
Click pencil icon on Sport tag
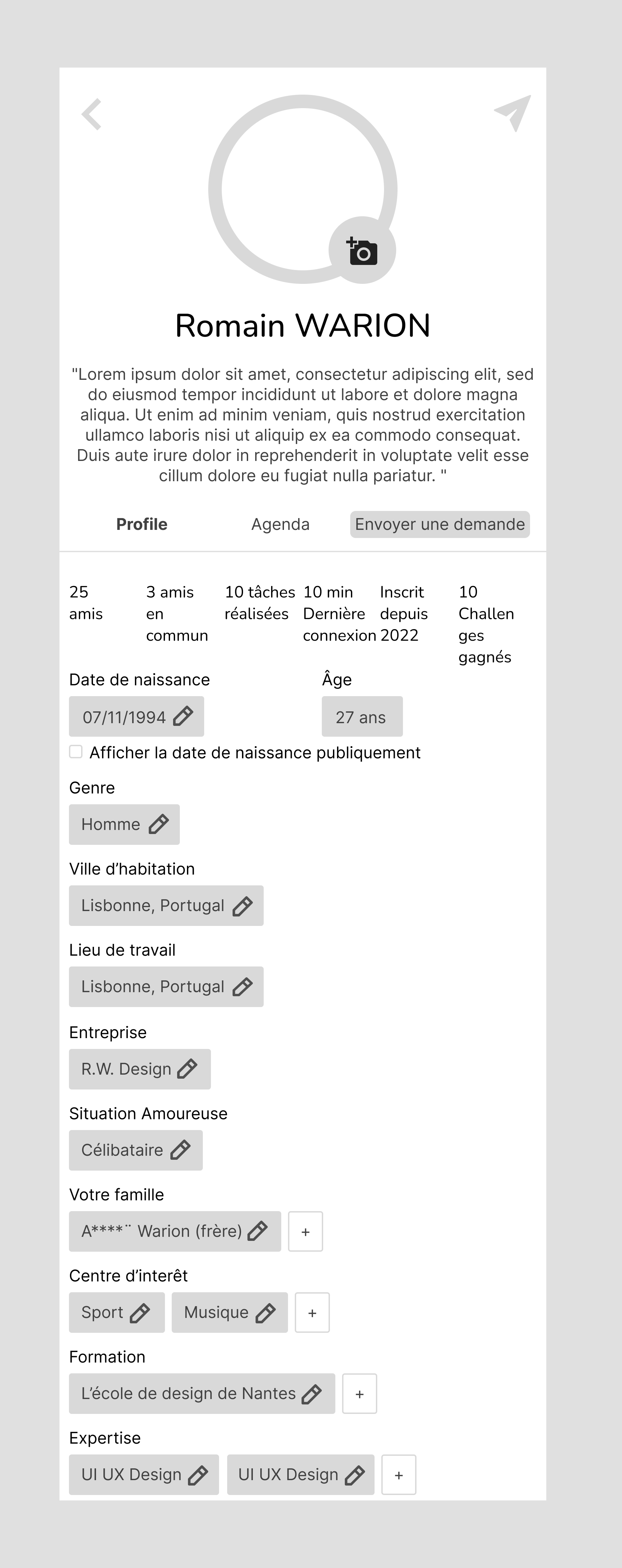pos(140,1312)
